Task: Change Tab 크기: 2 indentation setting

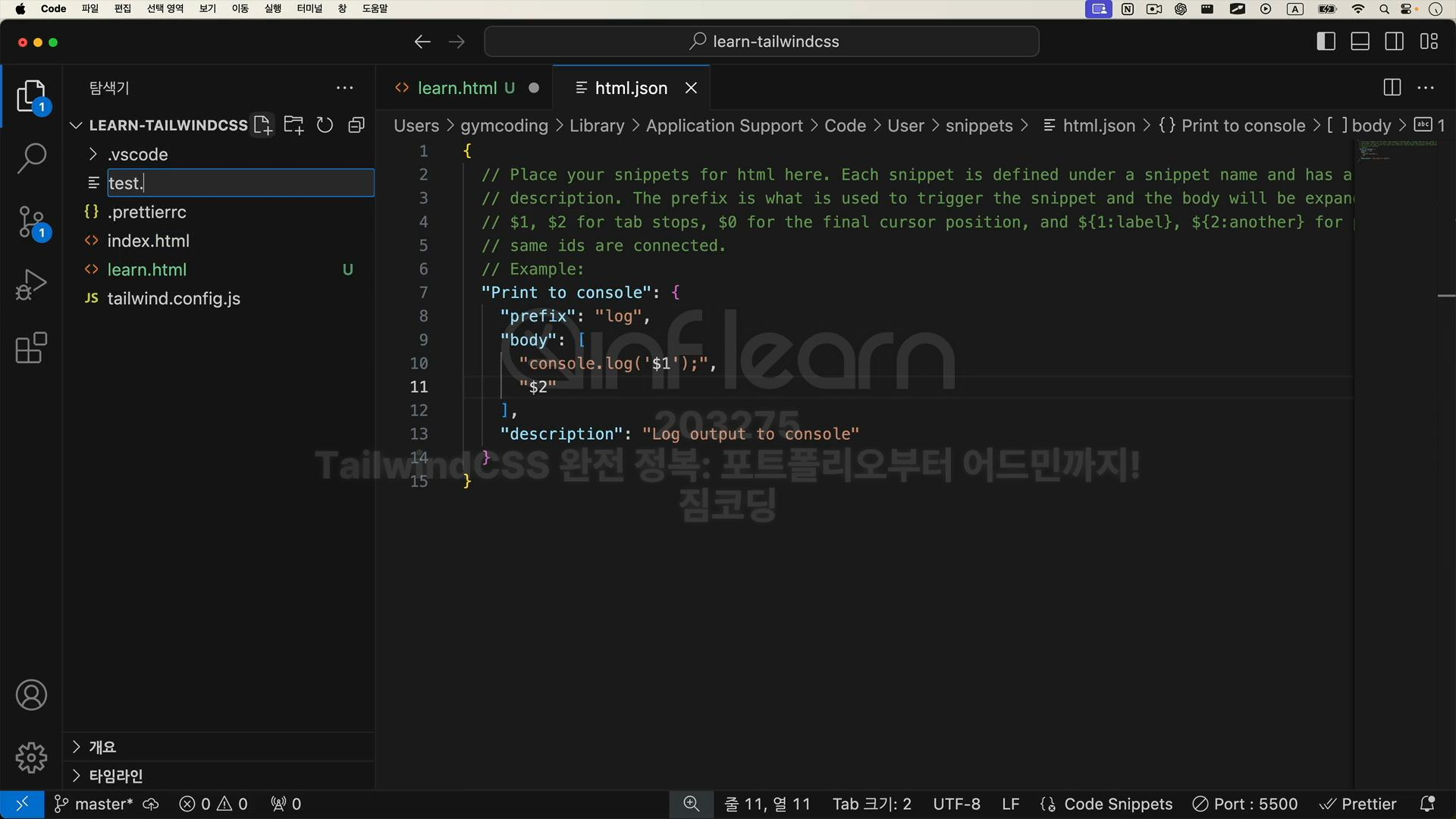Action: 872,804
